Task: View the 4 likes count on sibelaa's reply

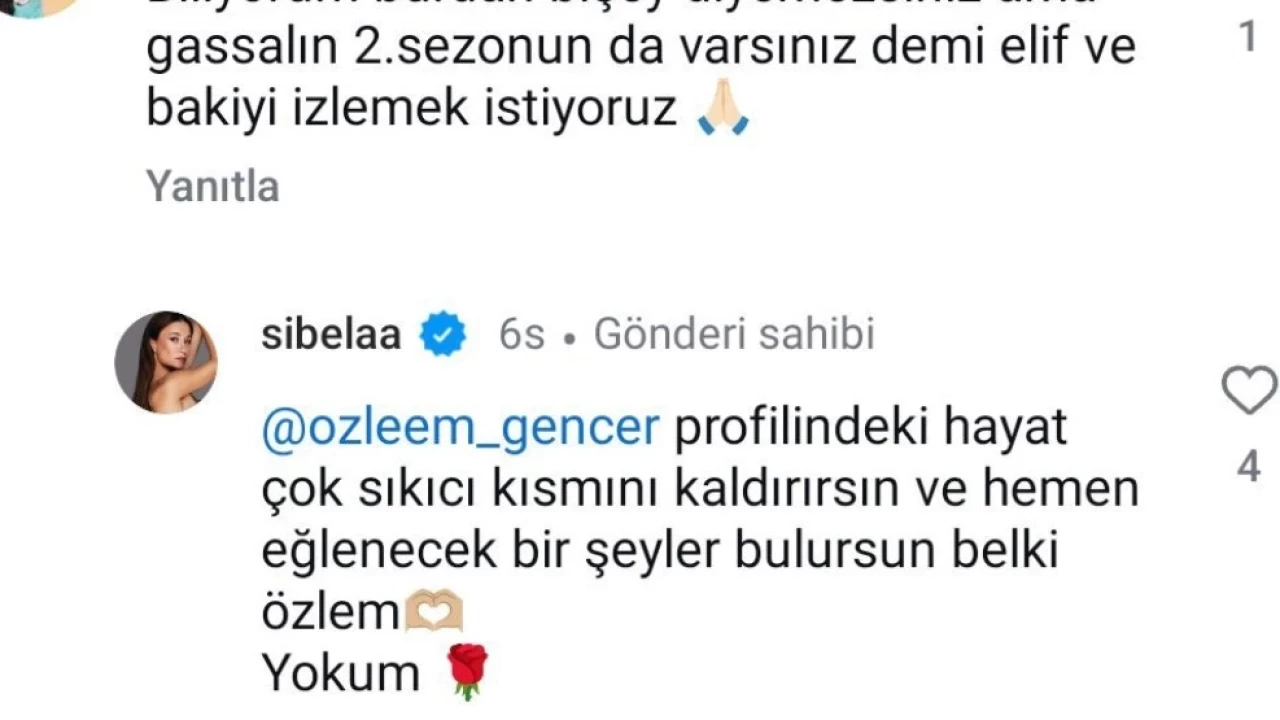Action: (x=1249, y=467)
